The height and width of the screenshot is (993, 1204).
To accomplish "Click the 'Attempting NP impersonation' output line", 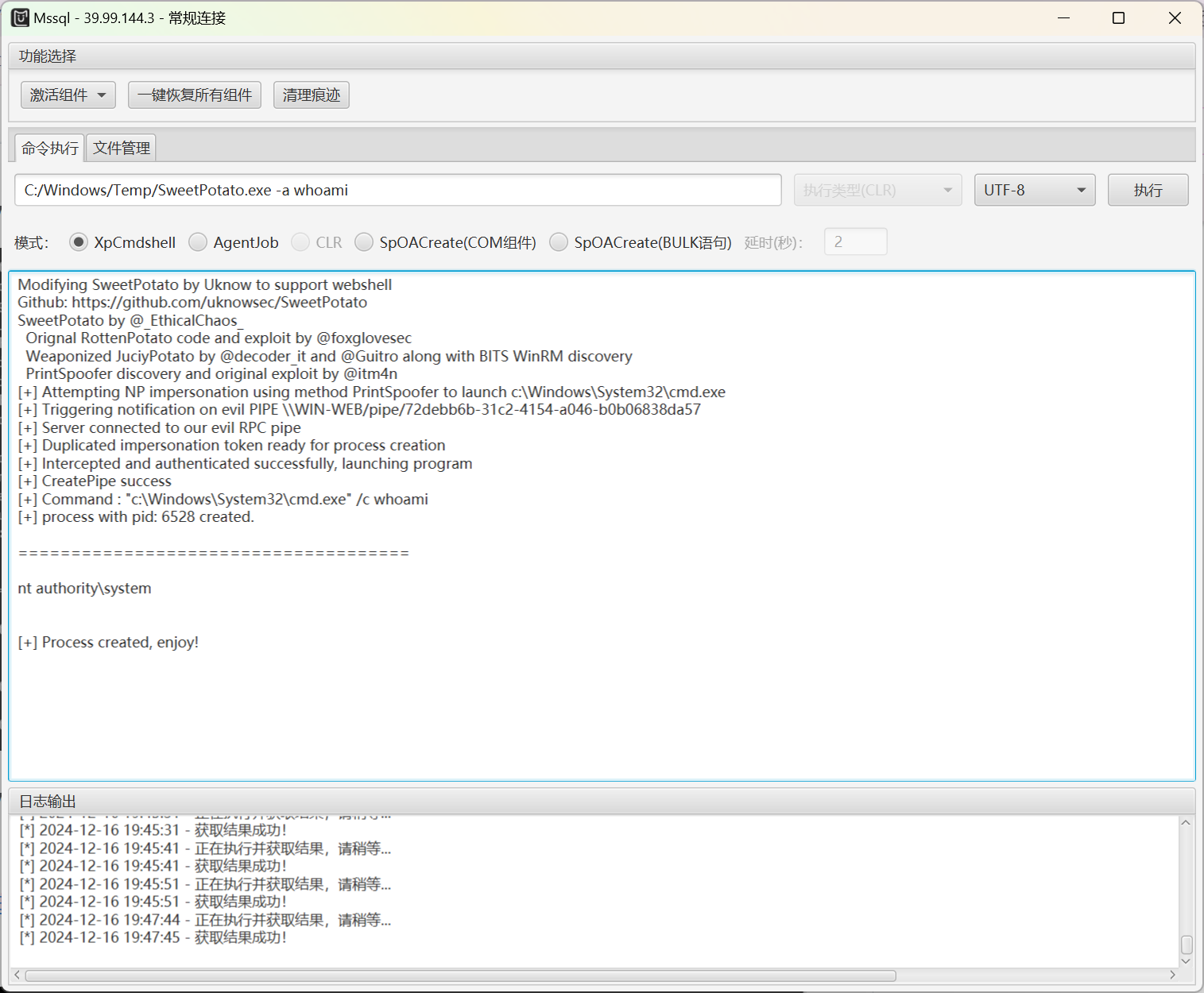I will click(x=371, y=392).
